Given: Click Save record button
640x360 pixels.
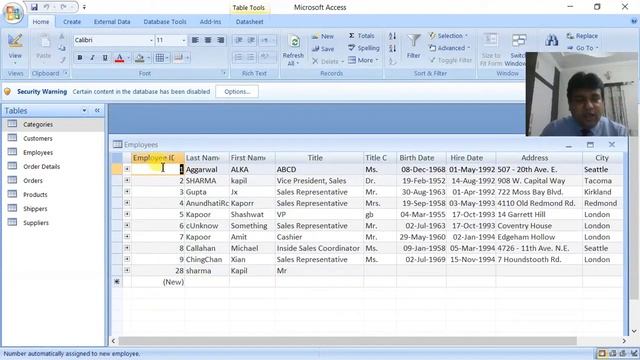Looking at the screenshot, I should [x=323, y=49].
